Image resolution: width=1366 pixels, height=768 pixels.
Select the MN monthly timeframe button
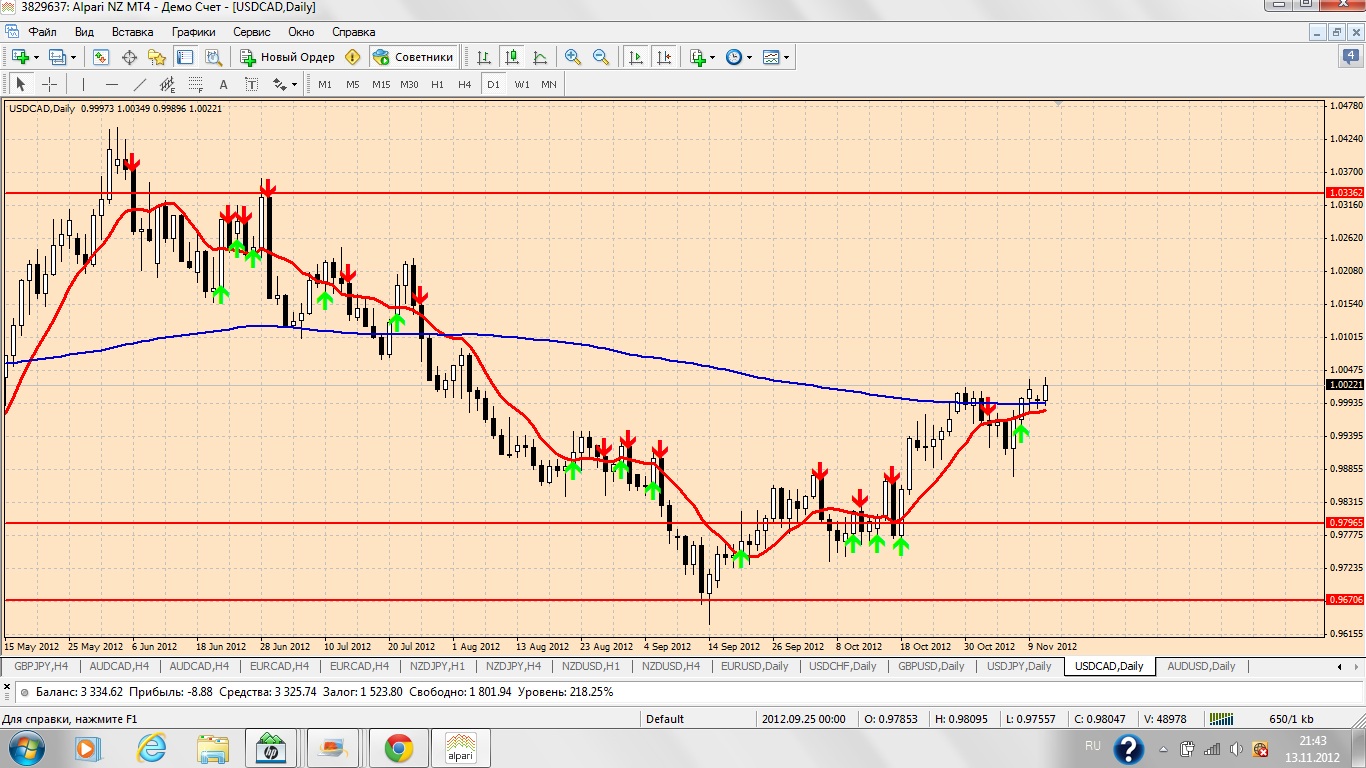point(549,85)
